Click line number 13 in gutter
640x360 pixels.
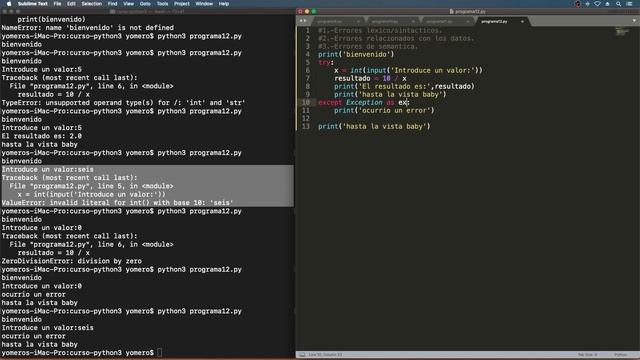(x=306, y=127)
